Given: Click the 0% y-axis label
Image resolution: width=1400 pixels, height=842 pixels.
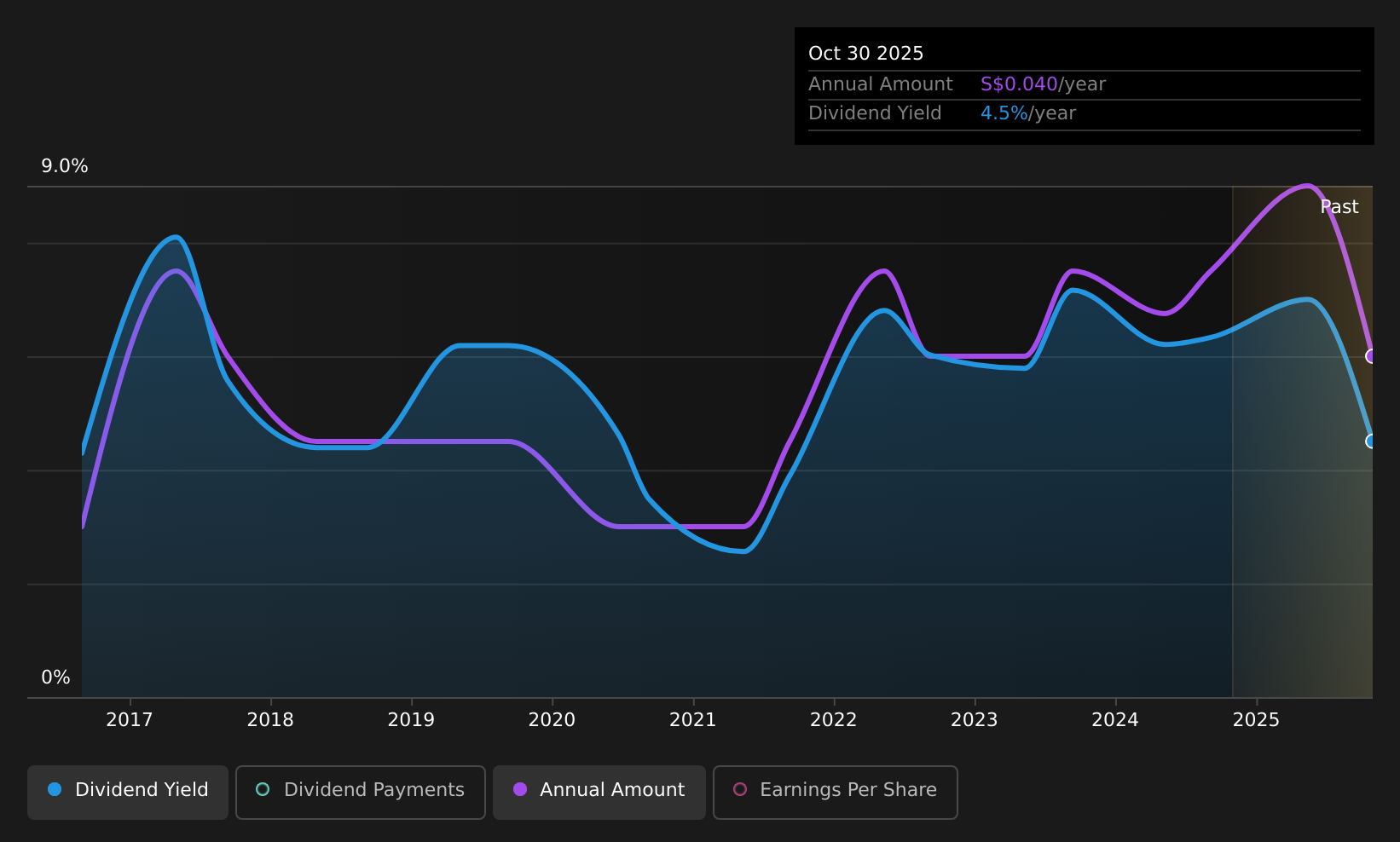Looking at the screenshot, I should pos(55,678).
